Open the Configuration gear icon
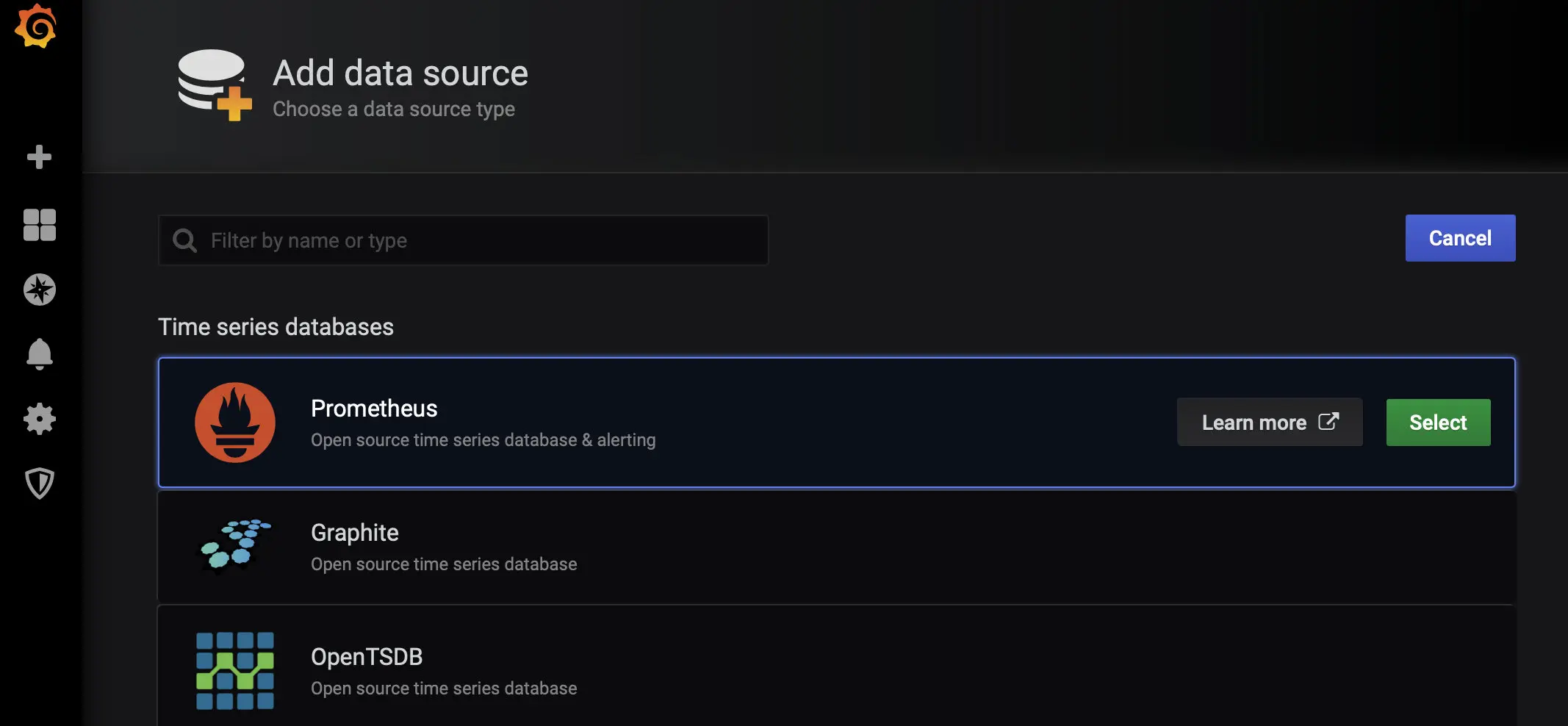 pos(40,419)
